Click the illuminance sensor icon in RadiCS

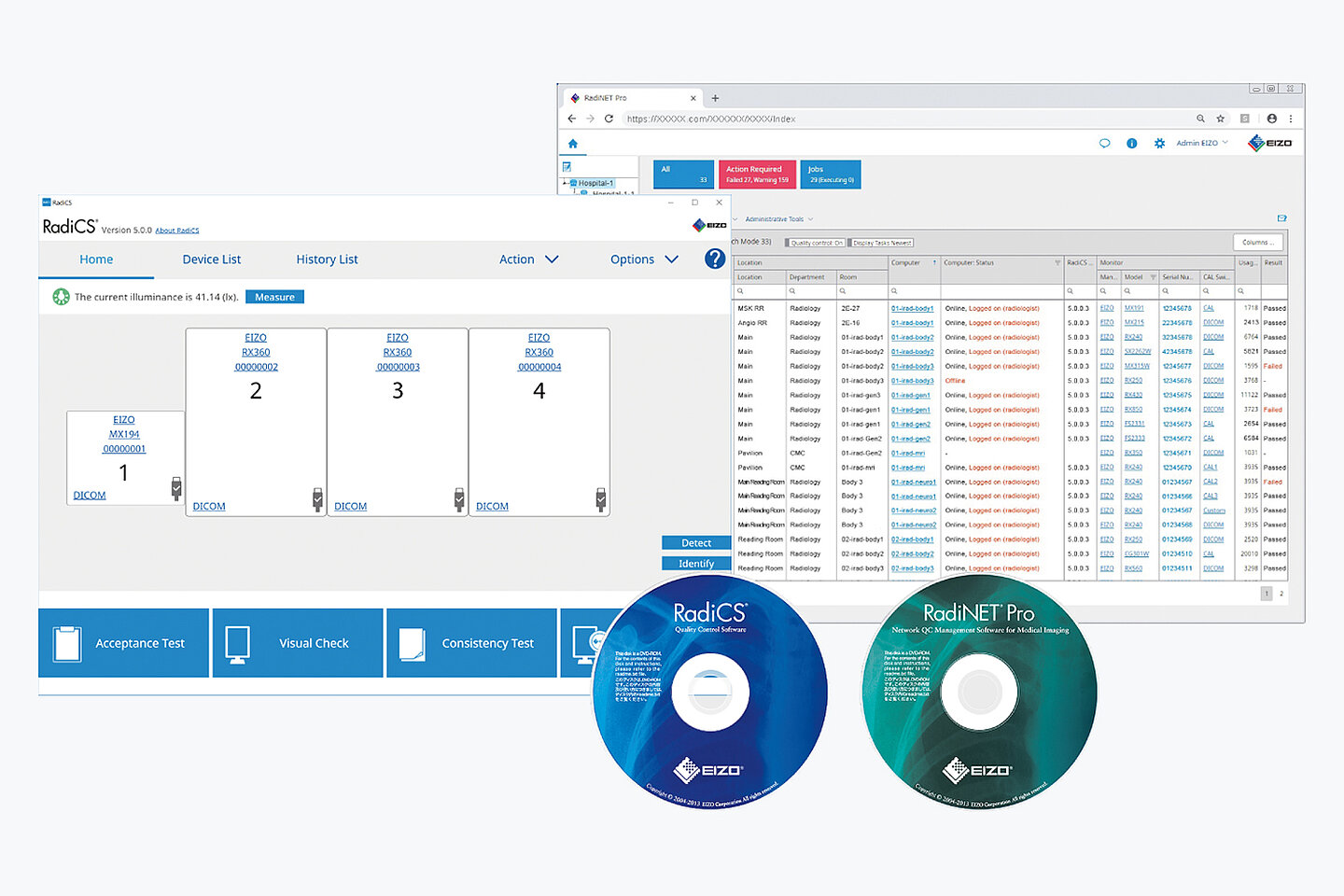(61, 297)
